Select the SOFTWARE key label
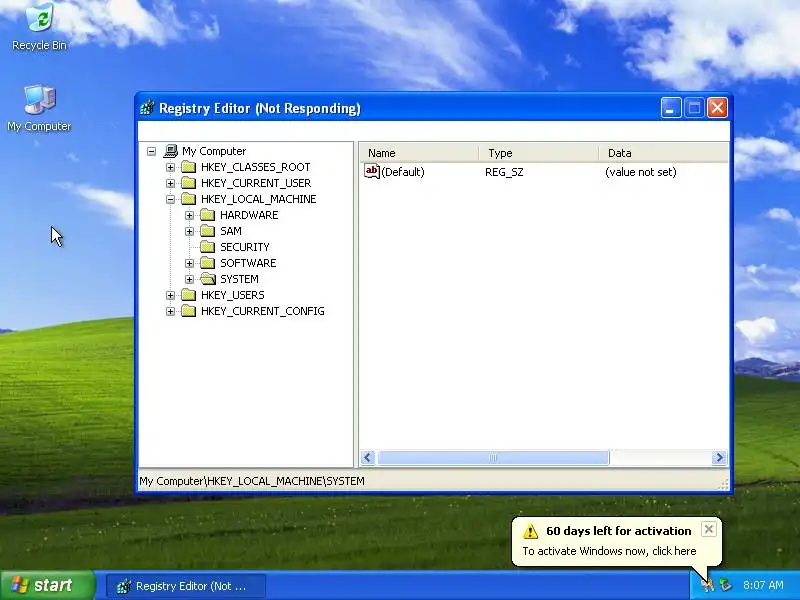Viewport: 800px width, 600px height. [248, 263]
